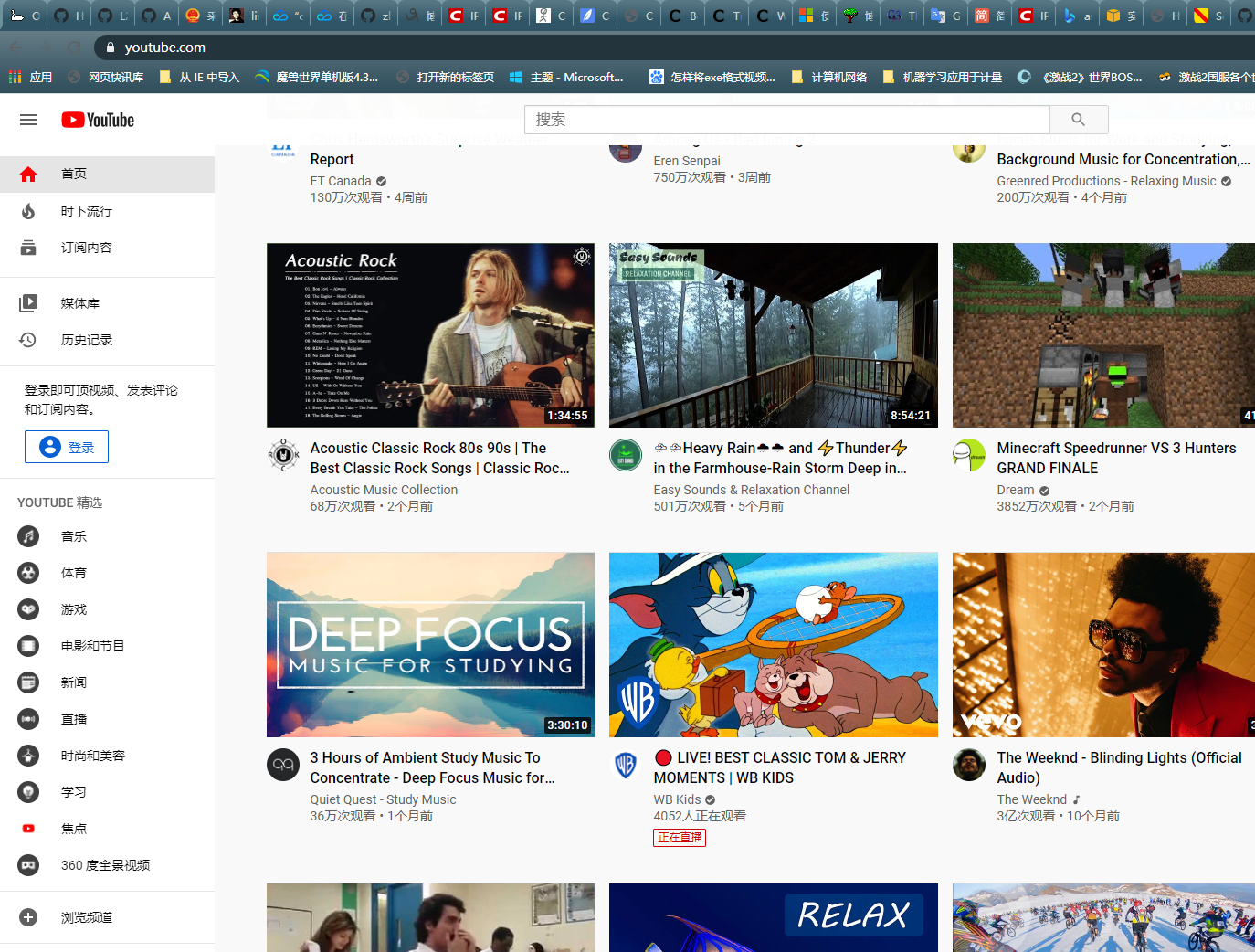The height and width of the screenshot is (952, 1255).
Task: Open the 主题 - Microsoft bookmark
Action: (566, 78)
